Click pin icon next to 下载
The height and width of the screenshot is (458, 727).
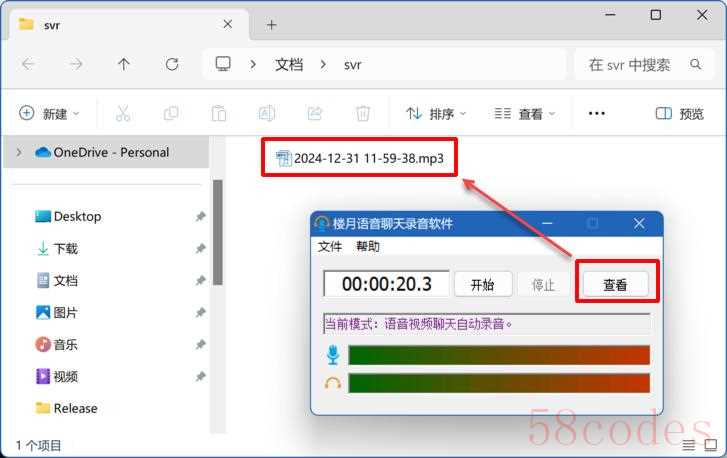coord(200,249)
